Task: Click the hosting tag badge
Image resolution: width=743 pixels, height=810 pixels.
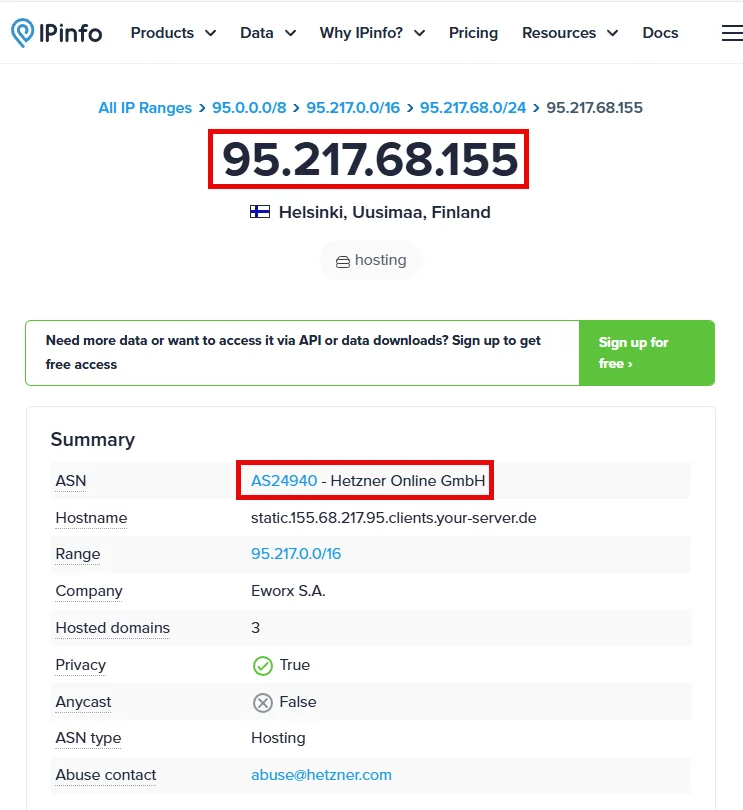Action: pos(371,260)
